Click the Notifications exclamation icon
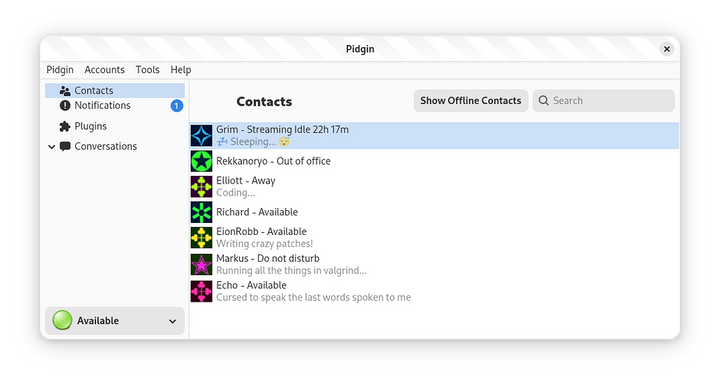The image size is (720, 384). coord(65,106)
